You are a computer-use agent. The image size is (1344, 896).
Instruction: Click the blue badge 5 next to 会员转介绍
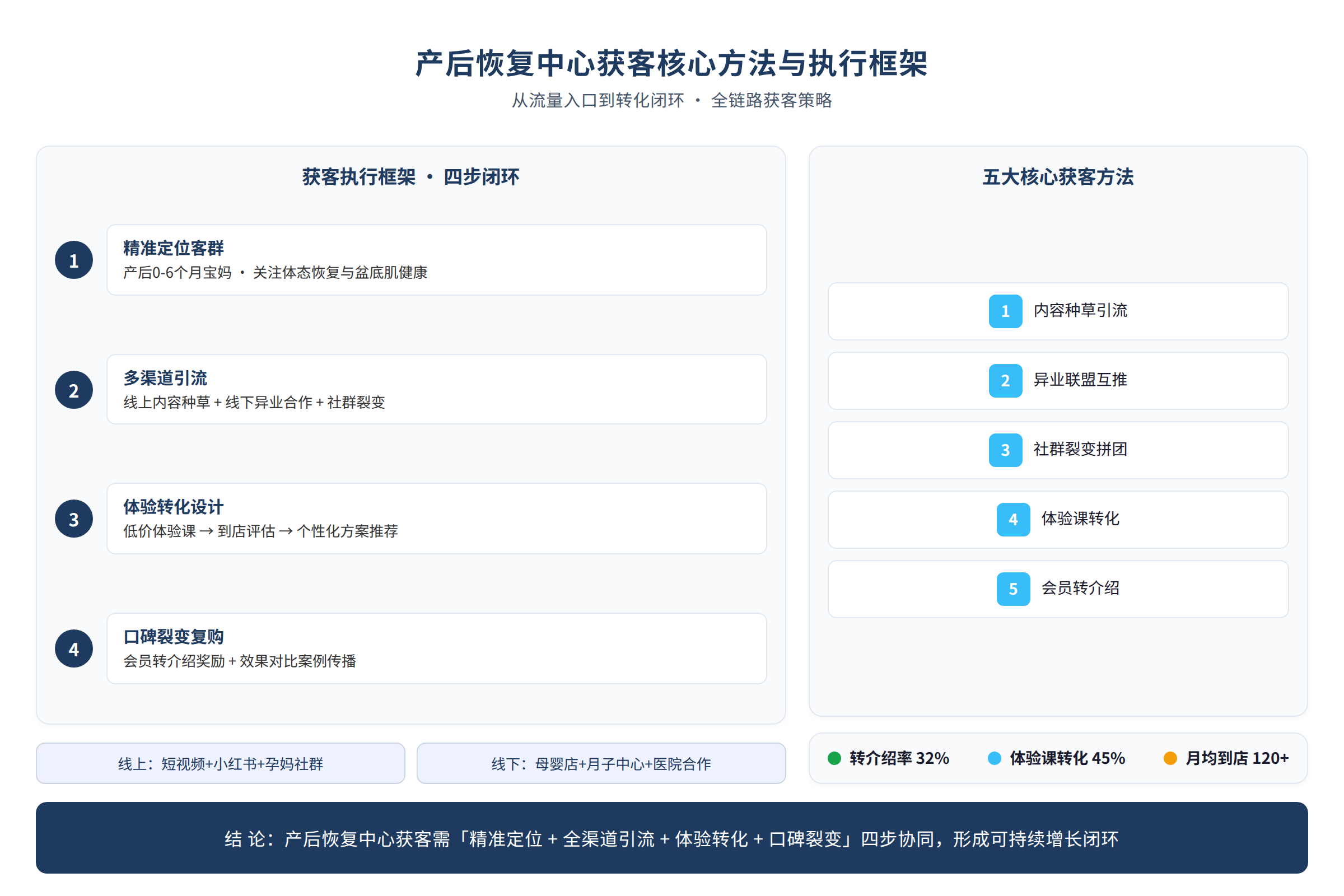click(1013, 589)
